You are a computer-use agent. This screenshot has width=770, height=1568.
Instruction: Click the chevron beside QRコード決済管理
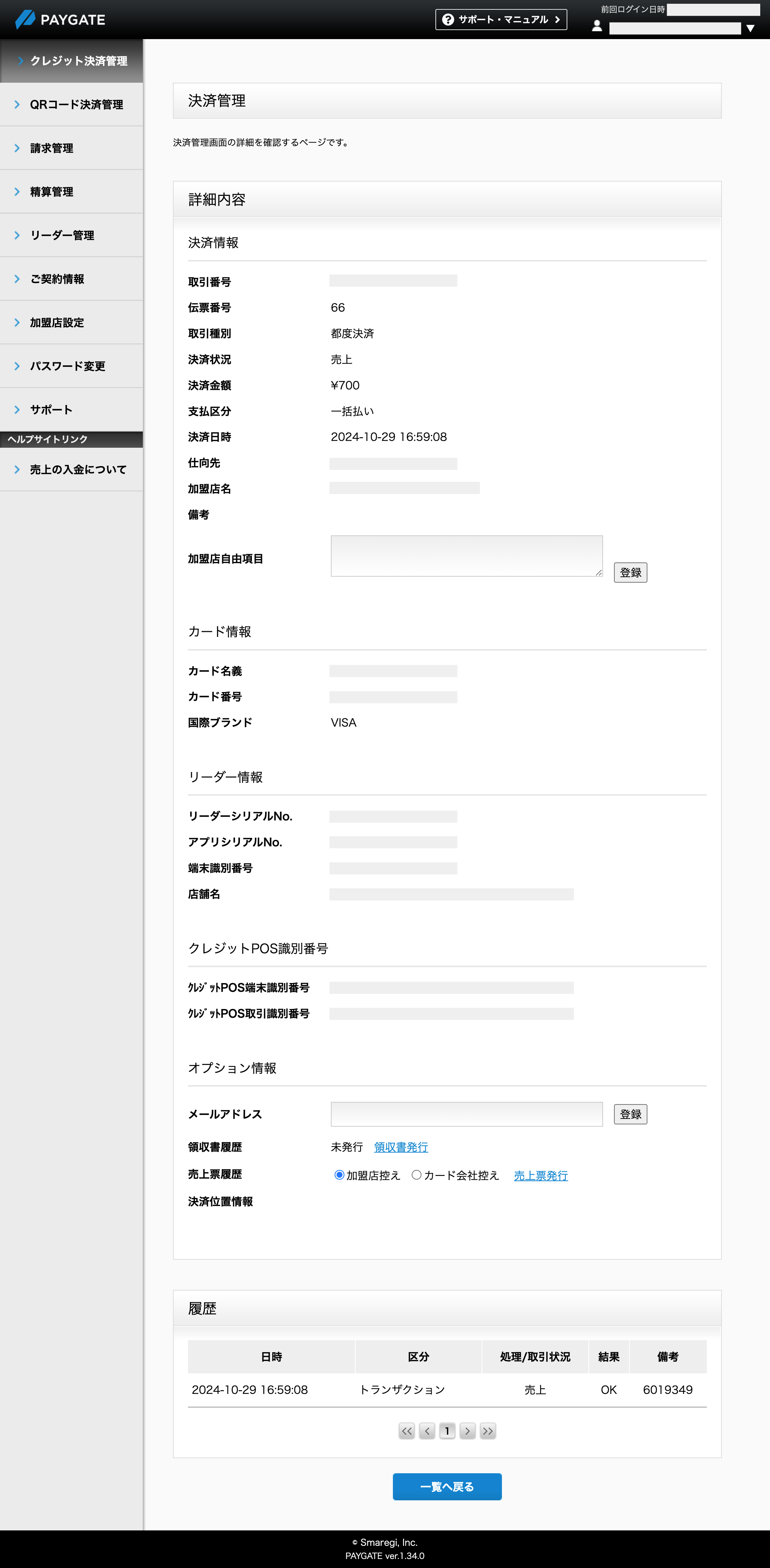17,105
